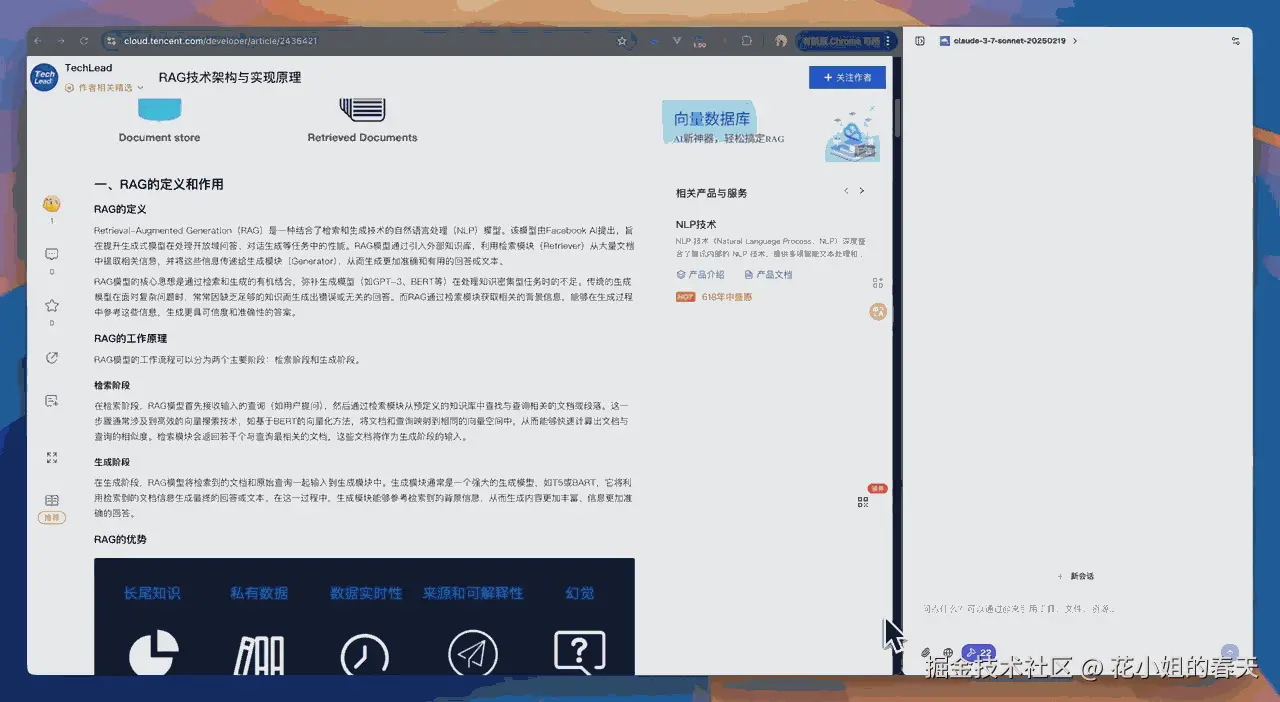Share the article via the share icon
The image size is (1280, 702).
[52, 357]
